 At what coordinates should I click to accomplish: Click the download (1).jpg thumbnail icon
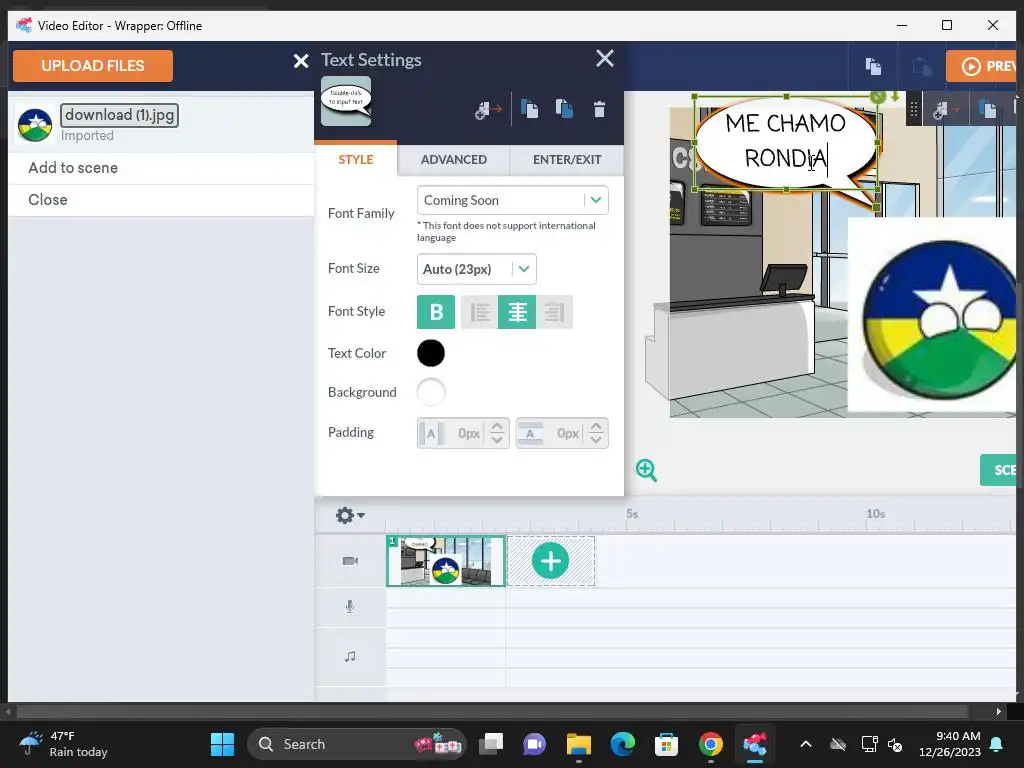coord(35,124)
